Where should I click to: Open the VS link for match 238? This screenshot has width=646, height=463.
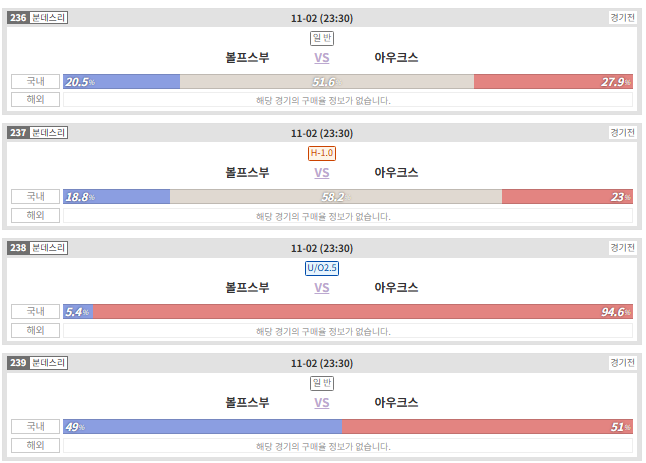pos(322,288)
